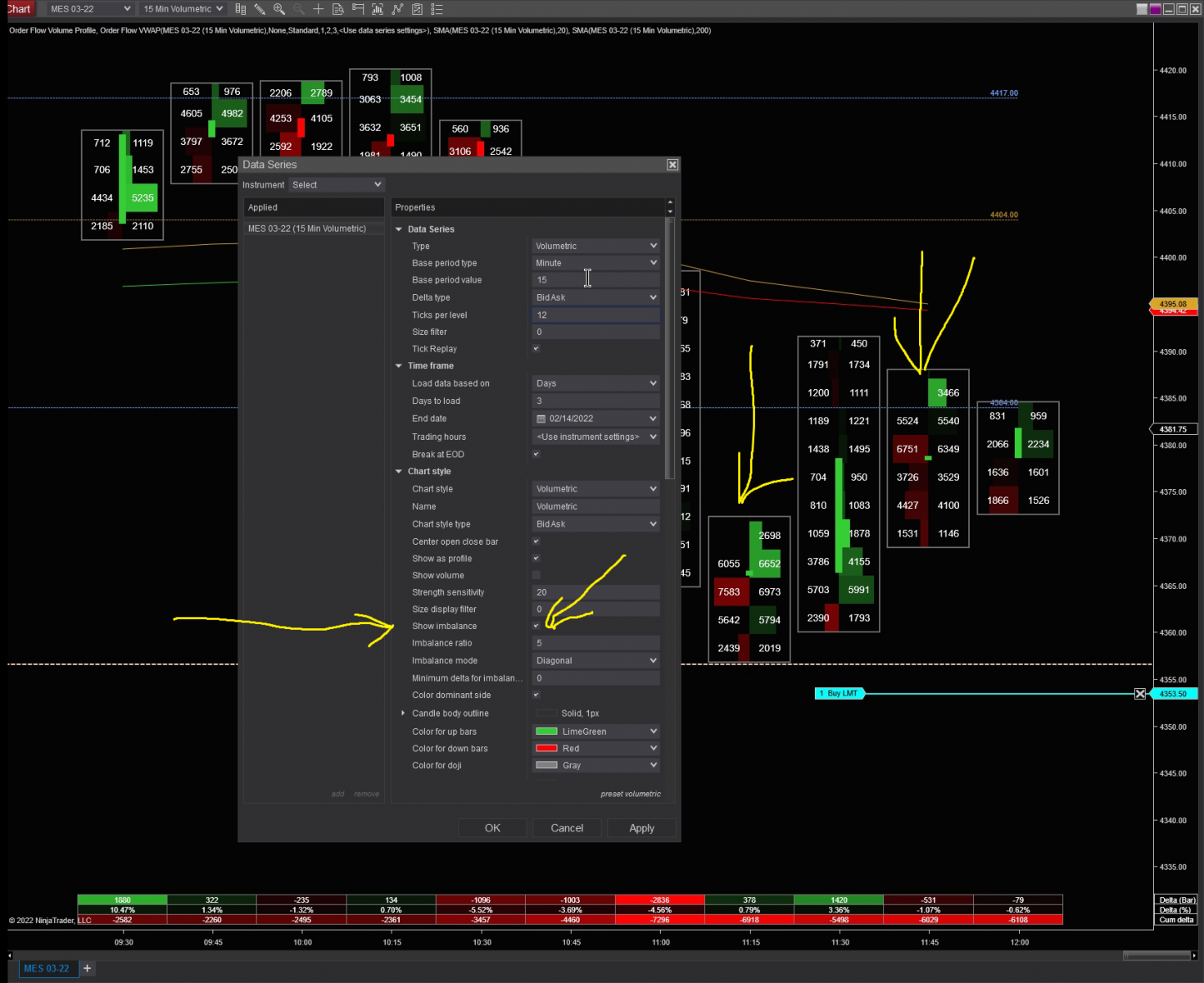Open the chart Properties list icon

click(x=437, y=9)
